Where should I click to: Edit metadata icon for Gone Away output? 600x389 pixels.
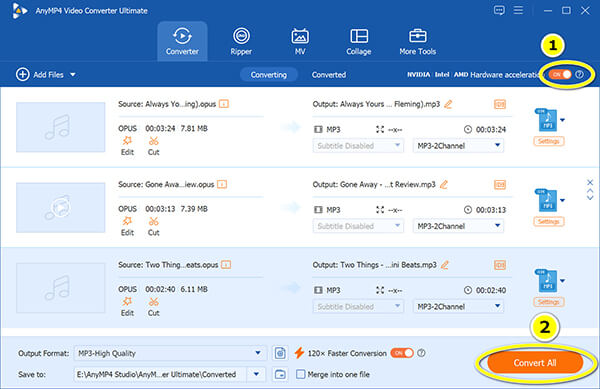coord(500,184)
